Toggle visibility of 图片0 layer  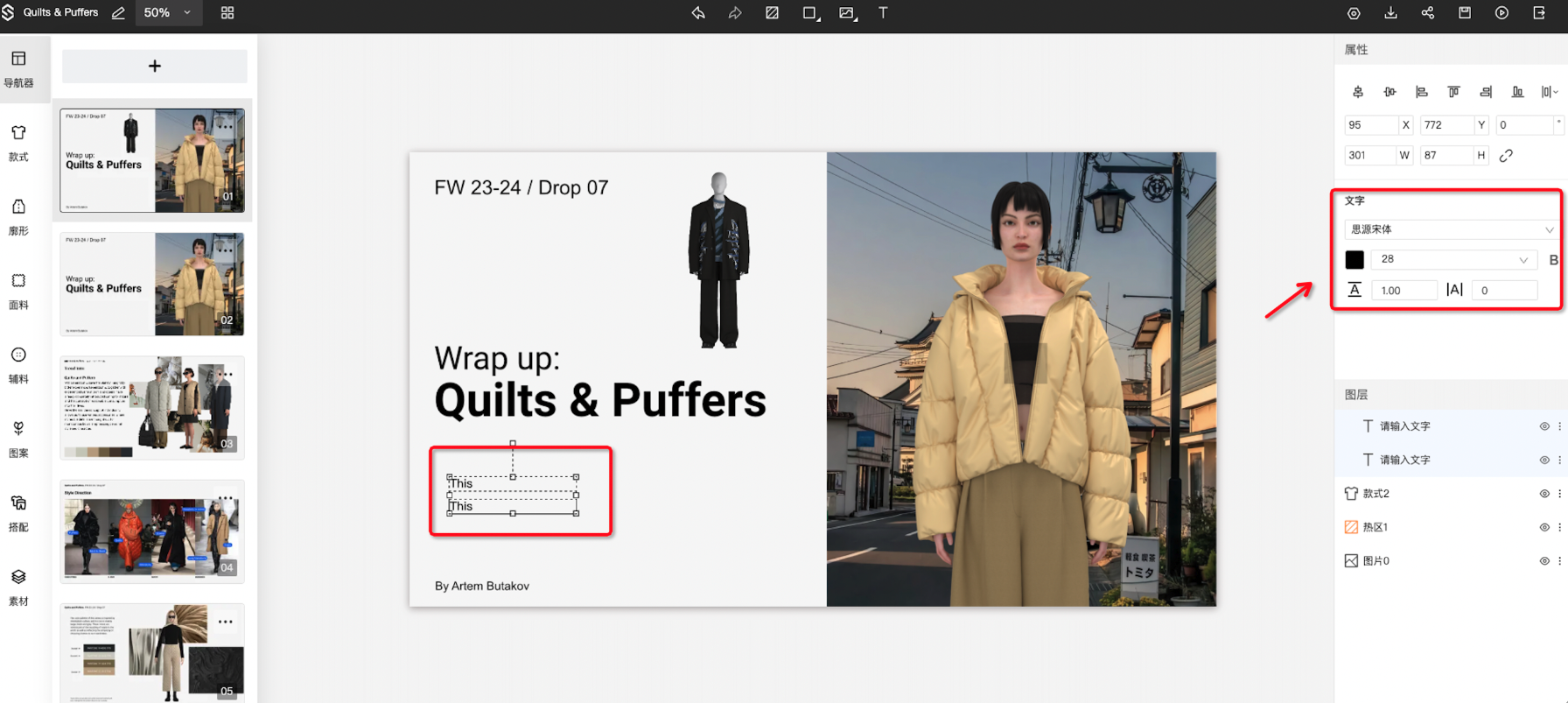pyautogui.click(x=1544, y=561)
